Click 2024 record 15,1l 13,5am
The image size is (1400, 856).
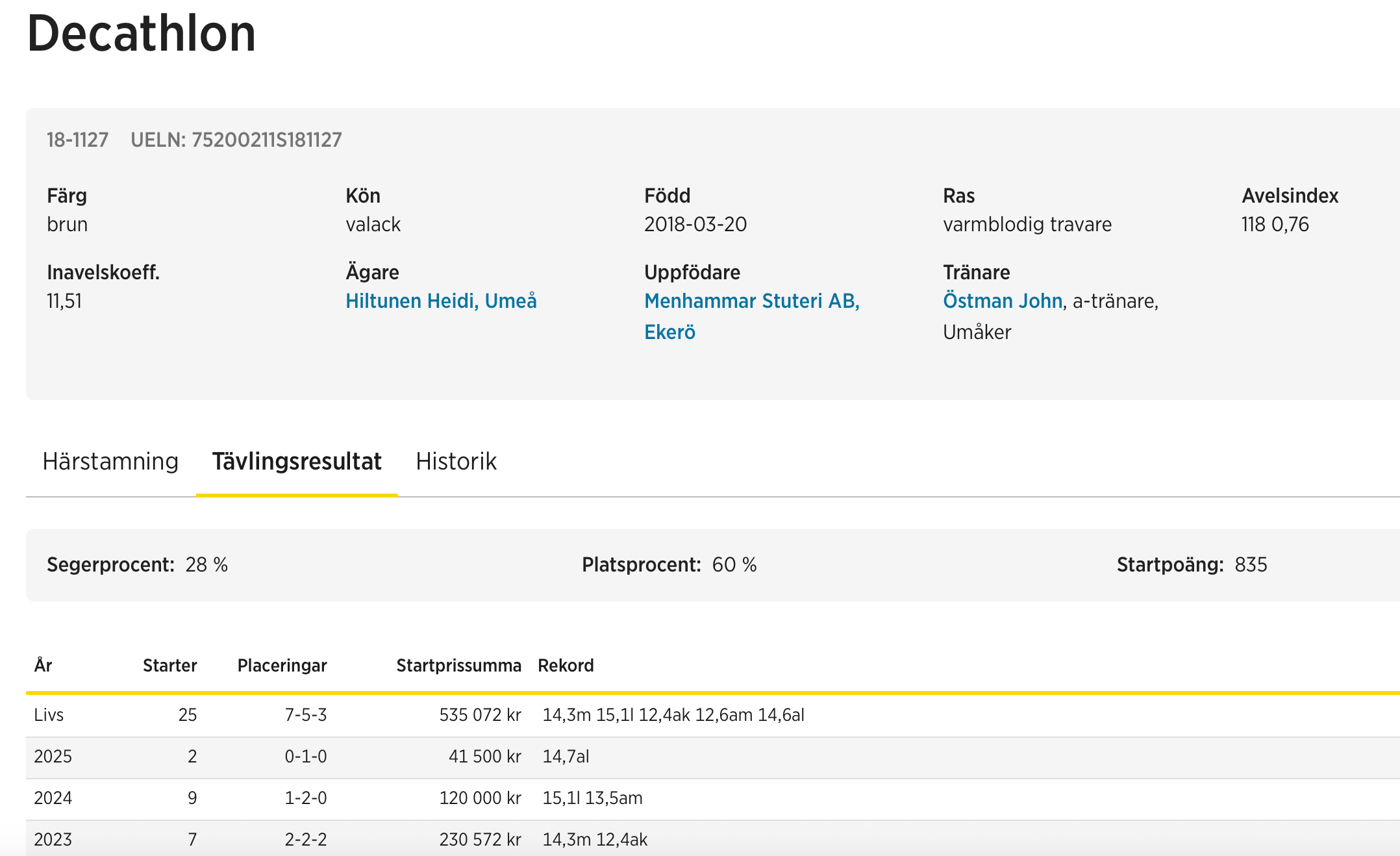click(x=592, y=798)
